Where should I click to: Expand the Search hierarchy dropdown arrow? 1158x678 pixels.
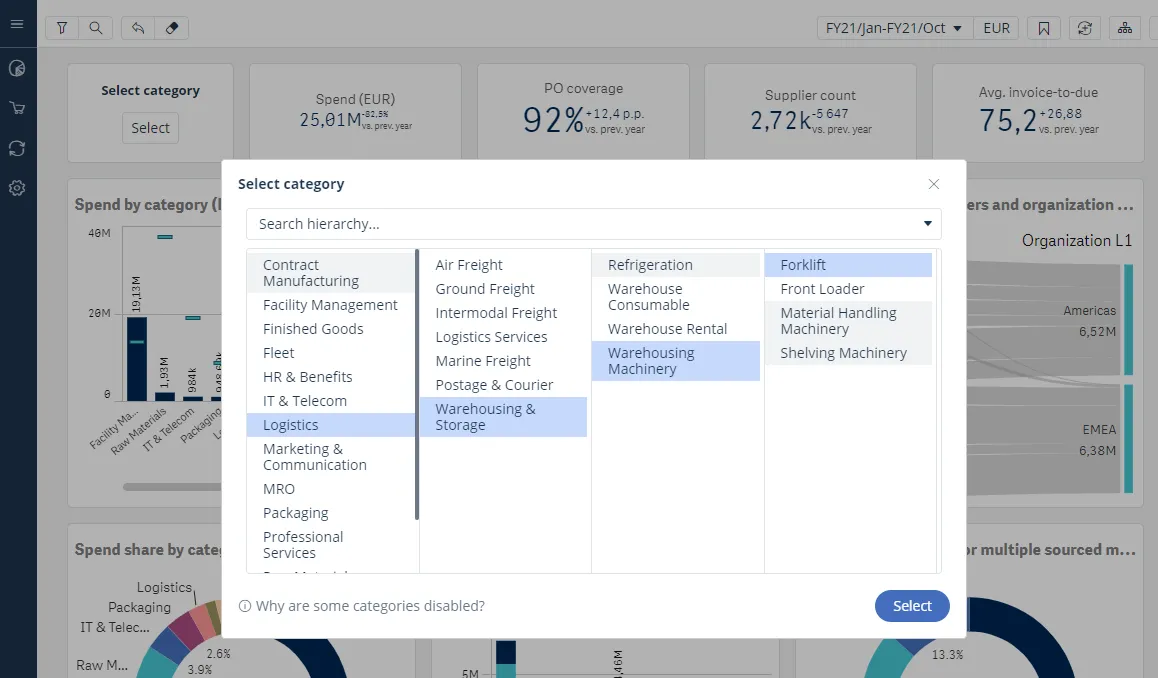[927, 224]
